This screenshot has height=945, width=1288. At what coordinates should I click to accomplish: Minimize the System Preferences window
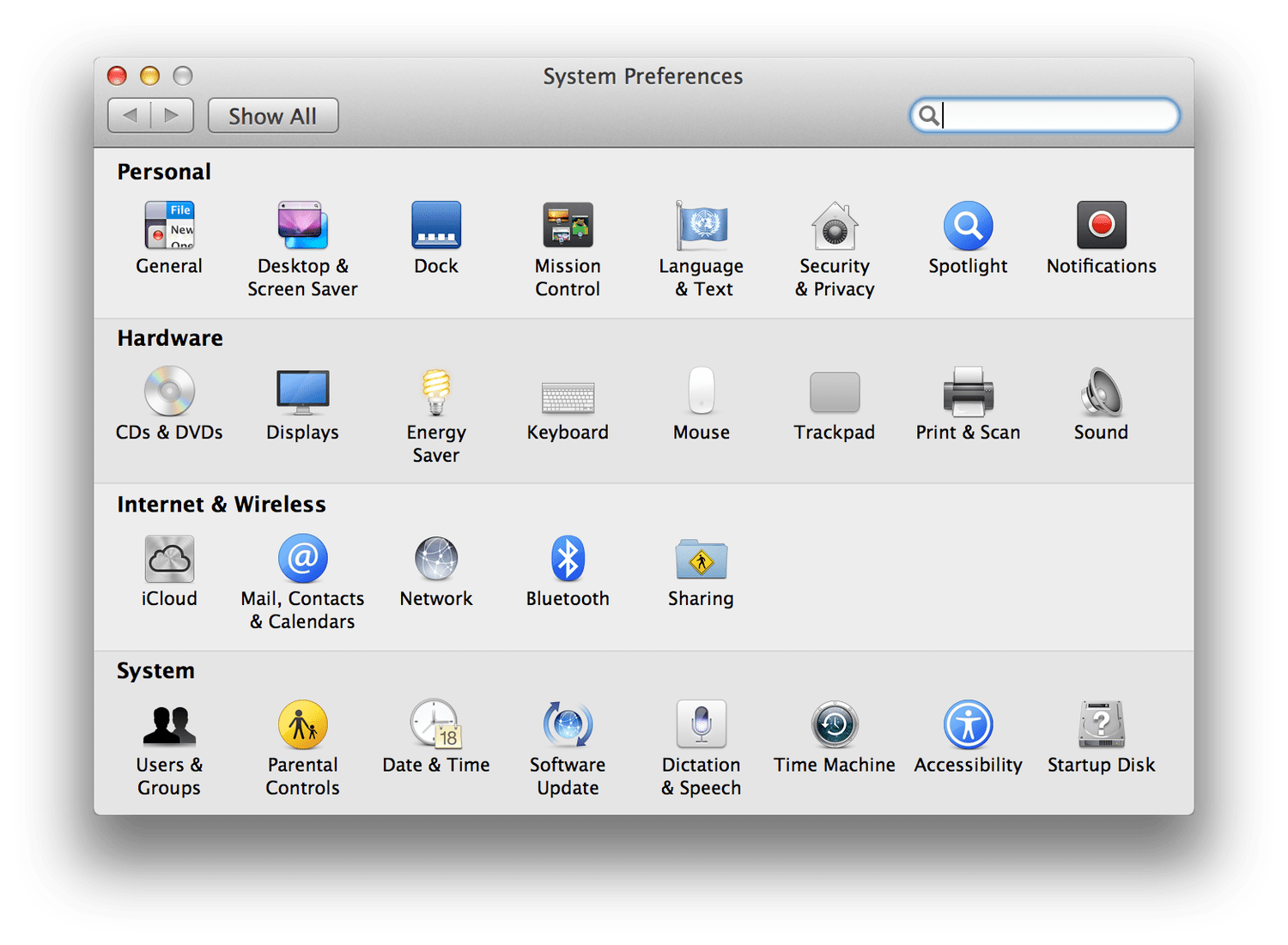click(x=149, y=76)
